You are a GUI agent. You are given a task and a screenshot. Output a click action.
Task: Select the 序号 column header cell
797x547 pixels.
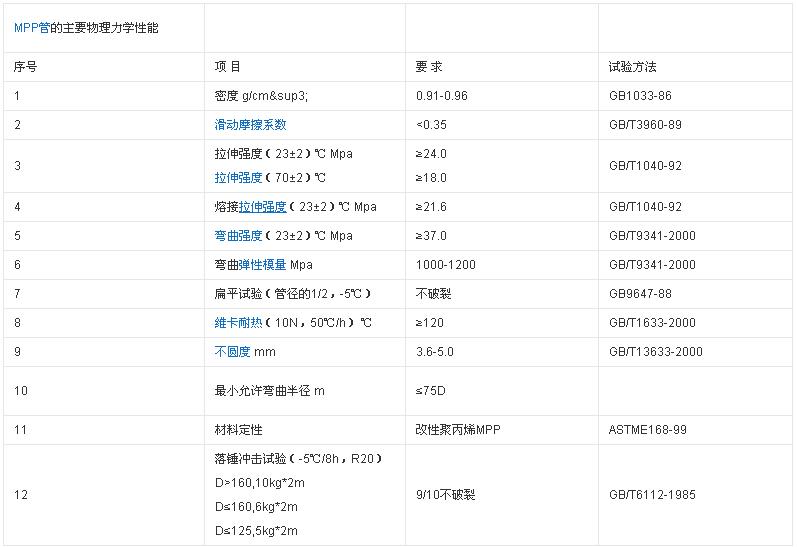(25, 67)
